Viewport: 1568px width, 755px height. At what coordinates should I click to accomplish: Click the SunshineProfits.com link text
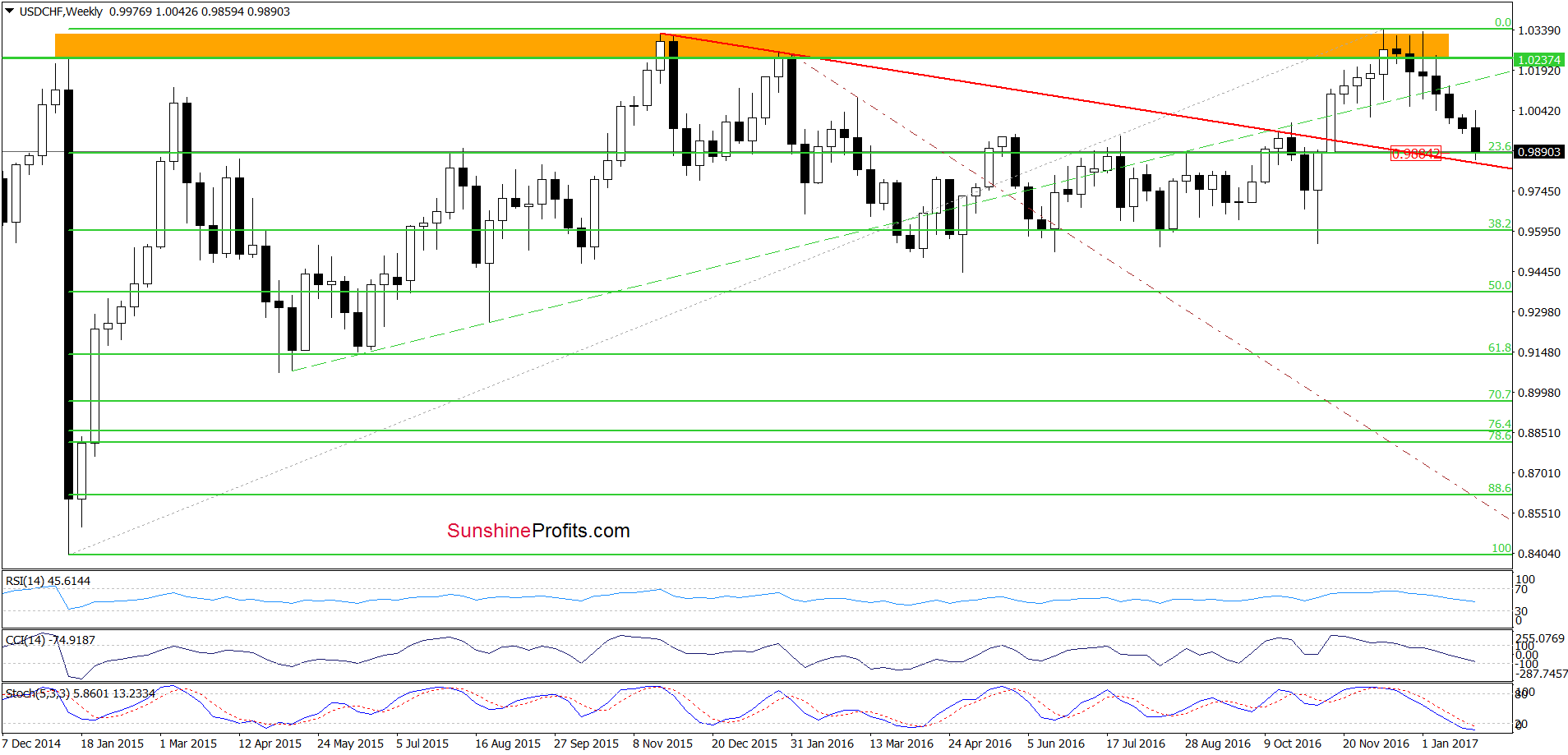tap(538, 531)
